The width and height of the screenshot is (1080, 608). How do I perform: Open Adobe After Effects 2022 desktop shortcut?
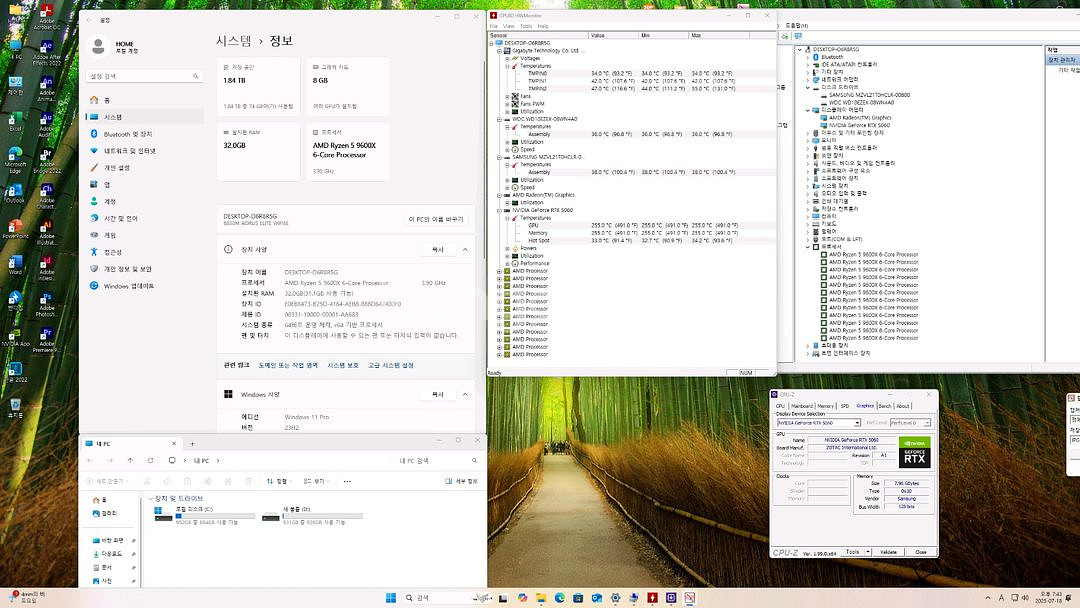click(x=46, y=53)
